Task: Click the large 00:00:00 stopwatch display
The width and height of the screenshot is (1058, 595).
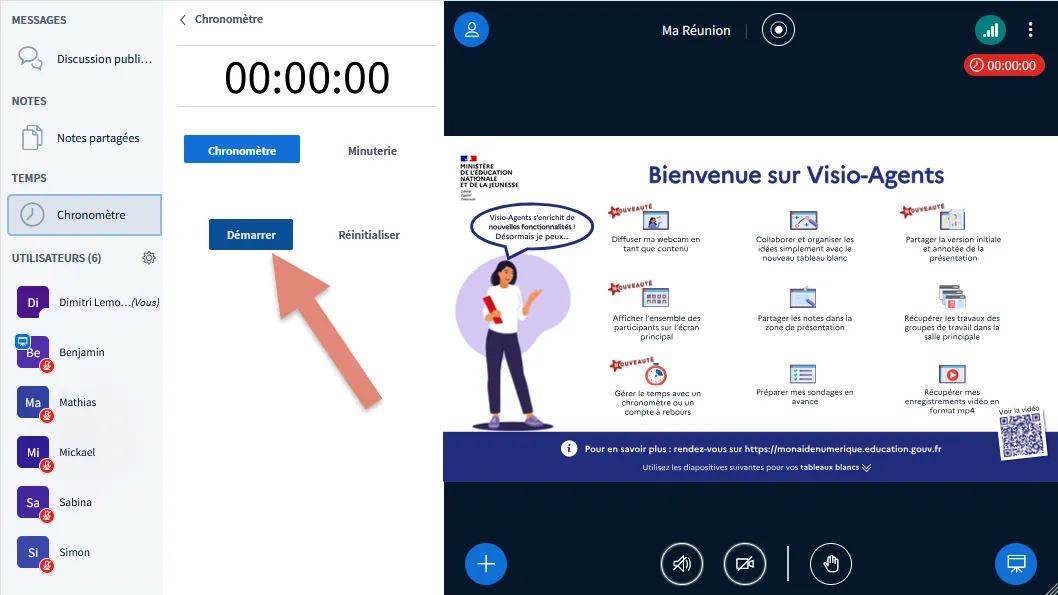Action: [x=307, y=77]
